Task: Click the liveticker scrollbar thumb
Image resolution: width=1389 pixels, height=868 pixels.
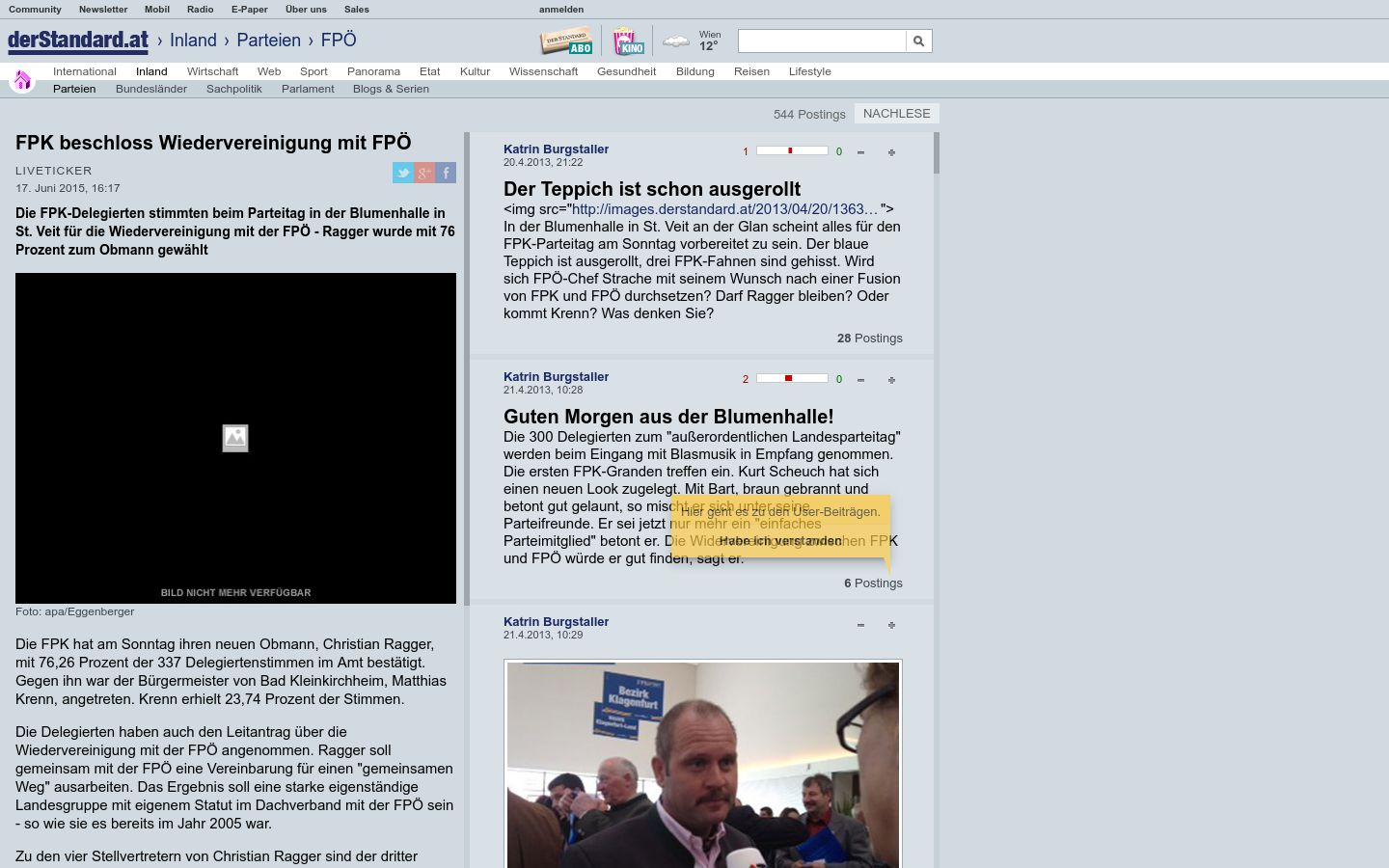Action: click(937, 153)
